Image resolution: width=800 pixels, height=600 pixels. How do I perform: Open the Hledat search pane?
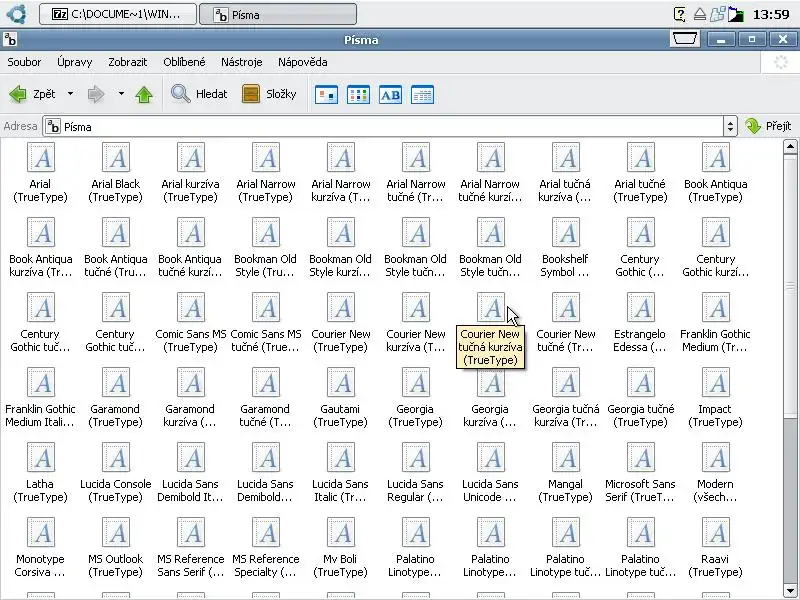click(x=199, y=94)
